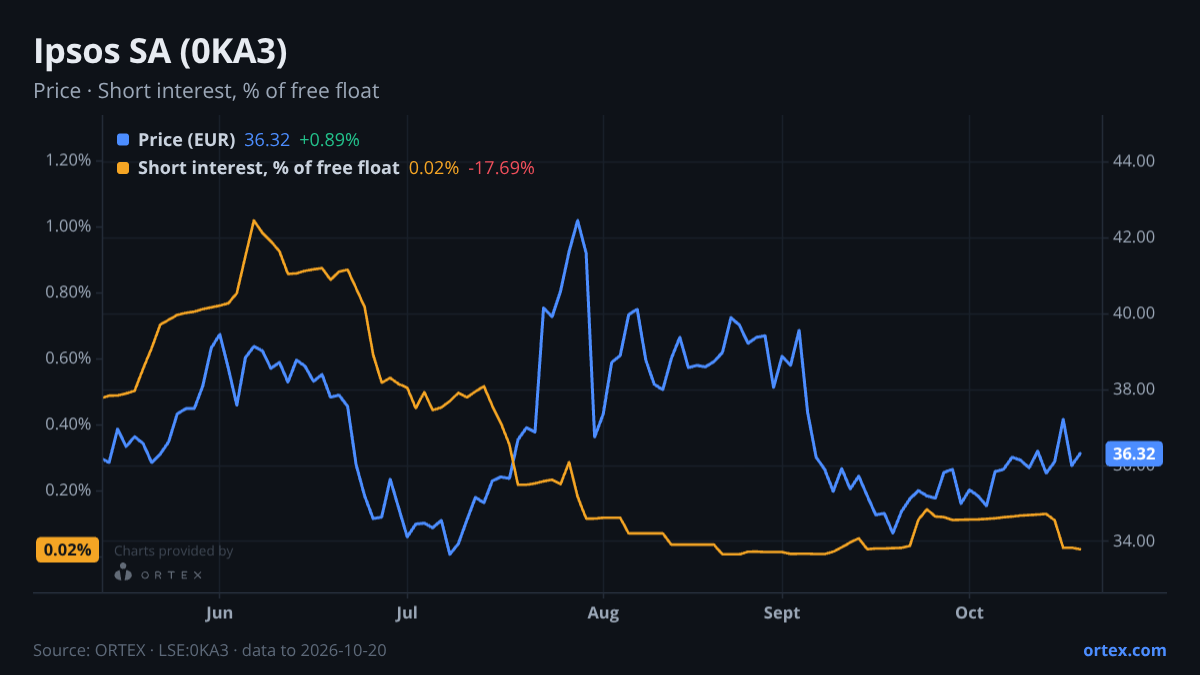Open the ortex.com link
This screenshot has height=675, width=1200.
pos(1124,650)
